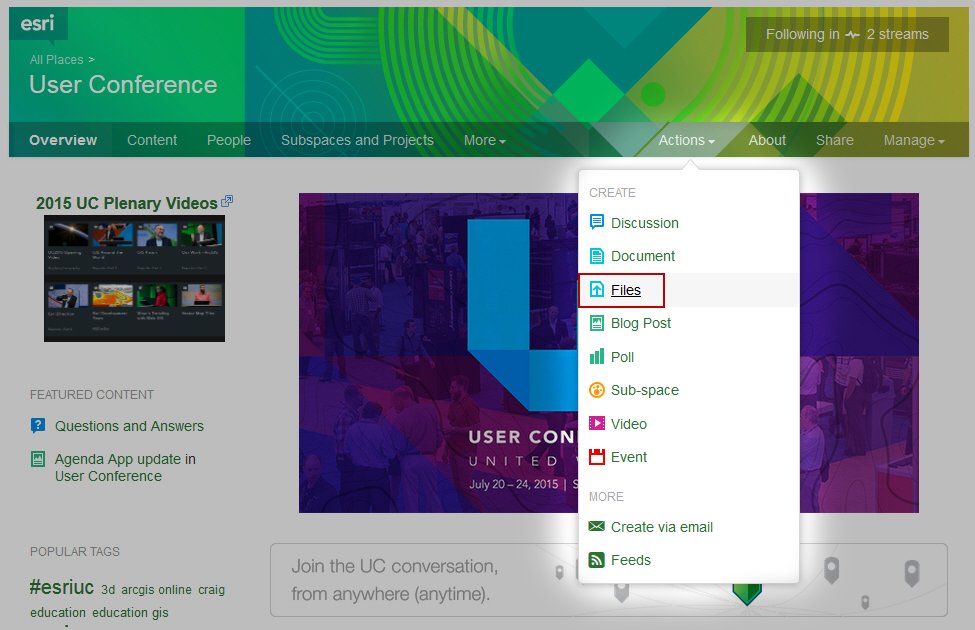Expand the More dropdown menu
The height and width of the screenshot is (630, 975).
tap(484, 141)
